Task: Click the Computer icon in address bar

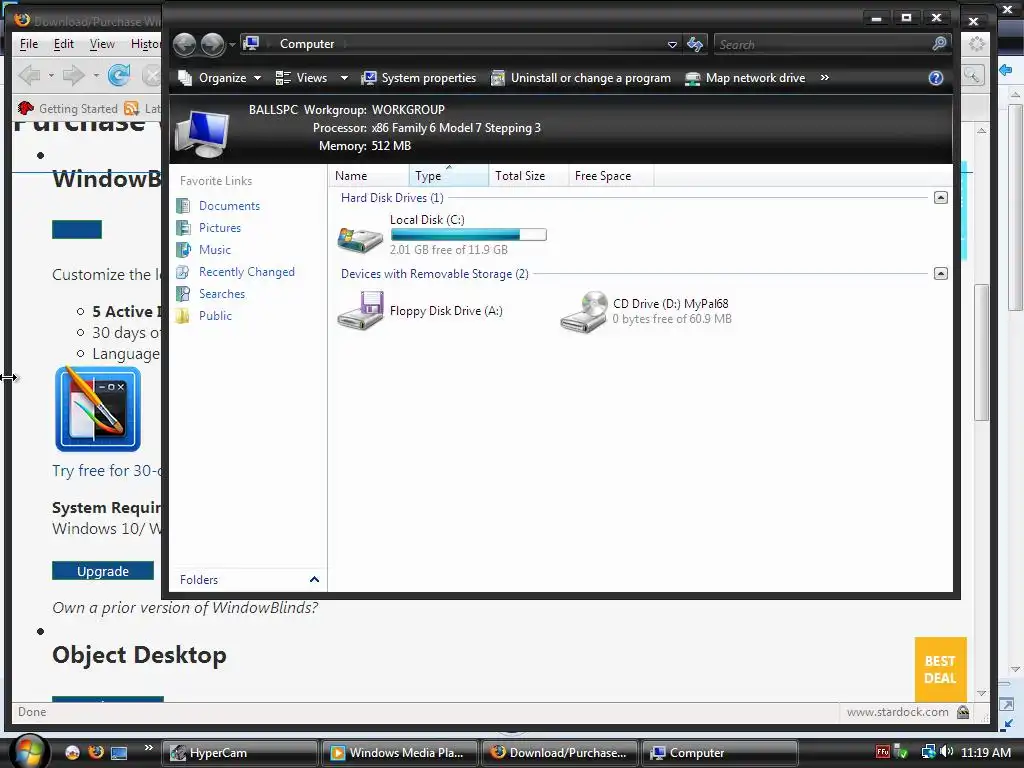Action: click(251, 44)
